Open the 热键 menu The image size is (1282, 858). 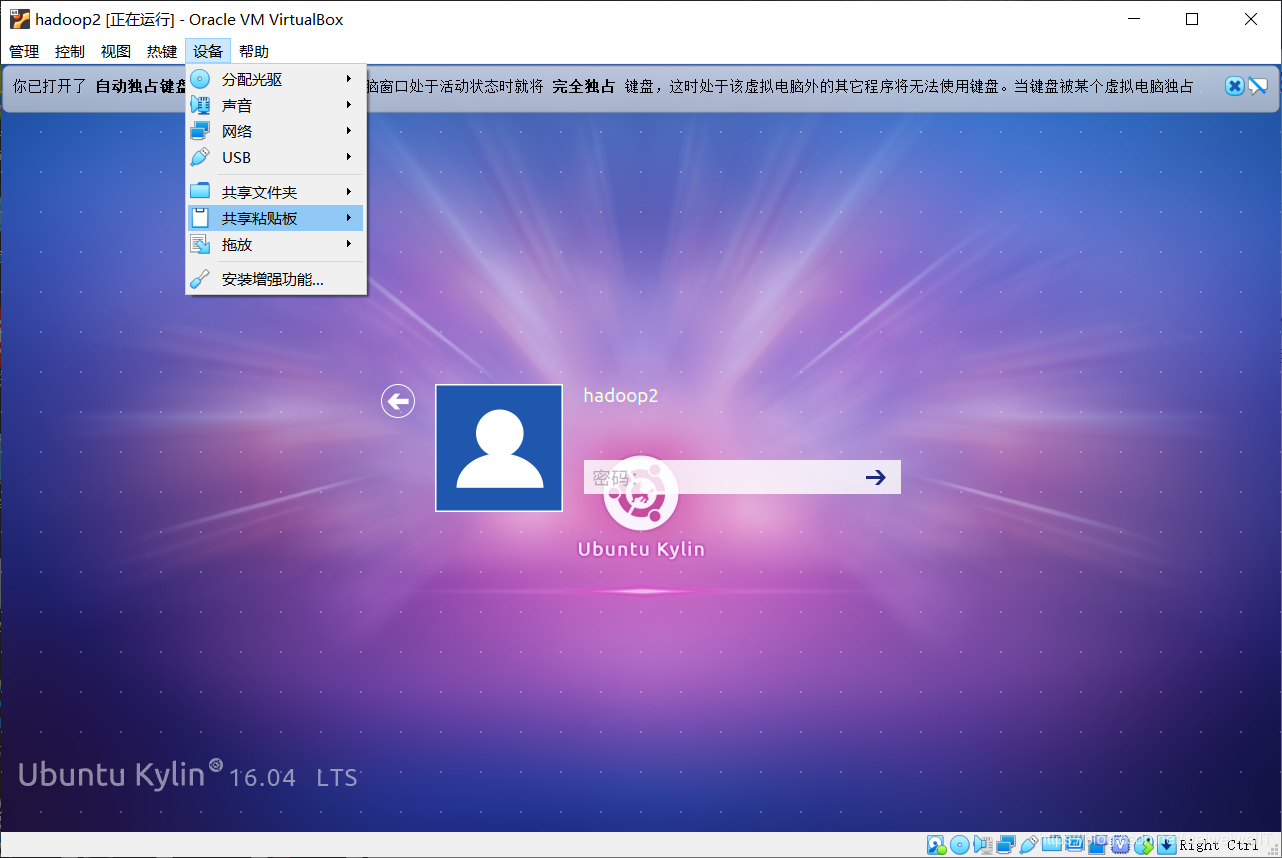pyautogui.click(x=162, y=51)
